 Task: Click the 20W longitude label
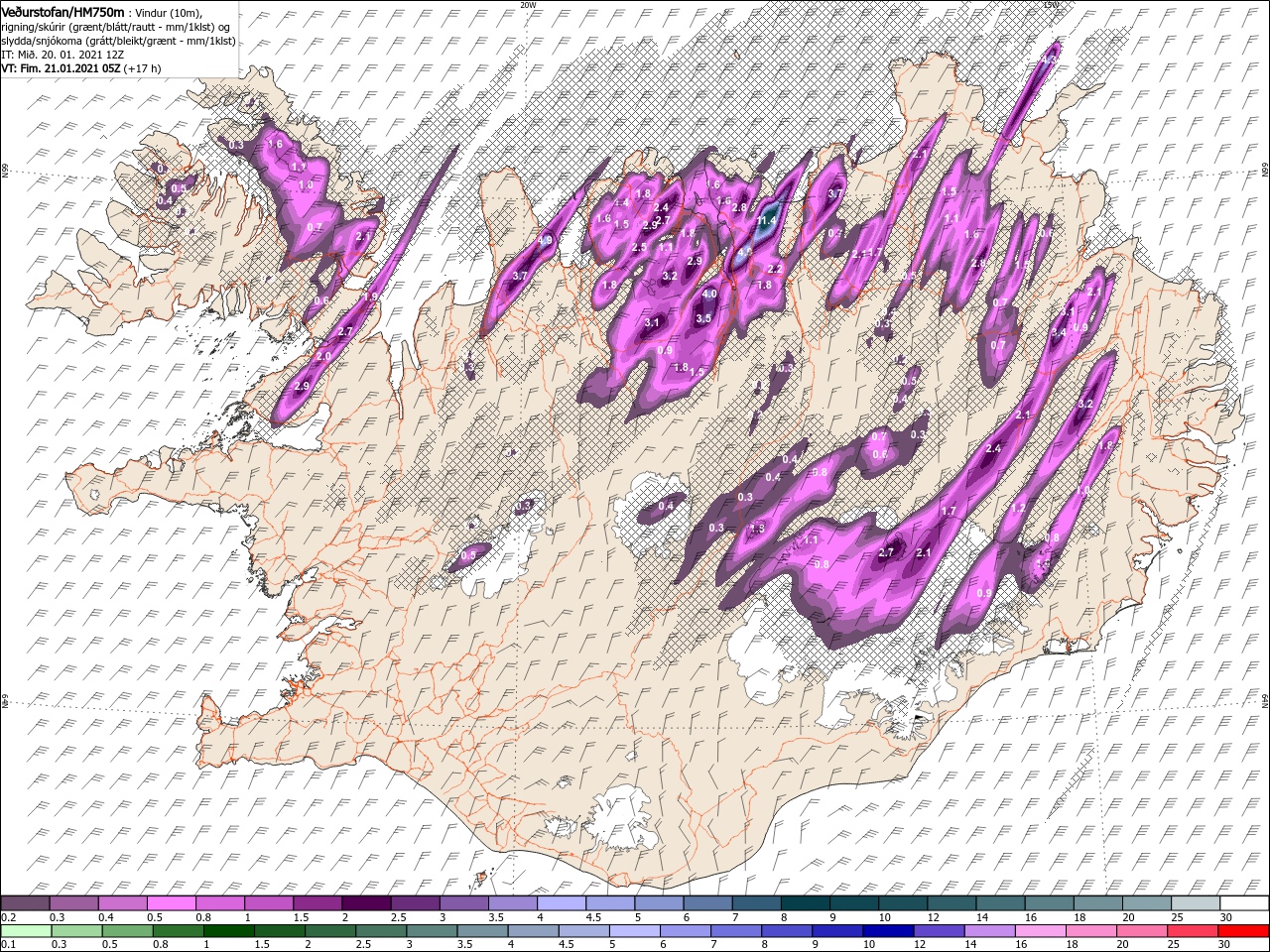tap(528, 4)
